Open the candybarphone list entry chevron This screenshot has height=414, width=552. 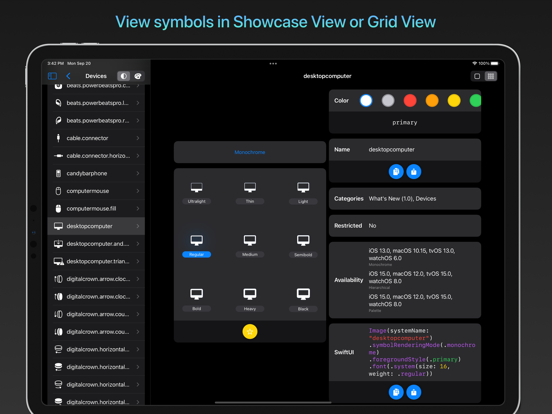click(138, 173)
